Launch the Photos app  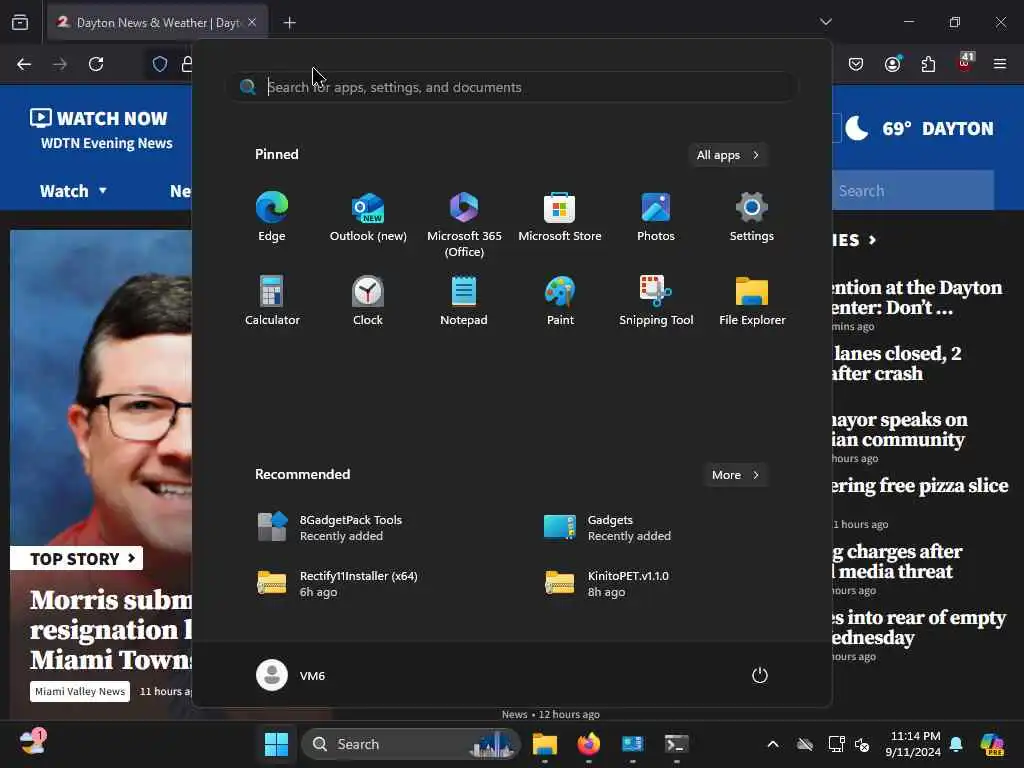point(656,217)
